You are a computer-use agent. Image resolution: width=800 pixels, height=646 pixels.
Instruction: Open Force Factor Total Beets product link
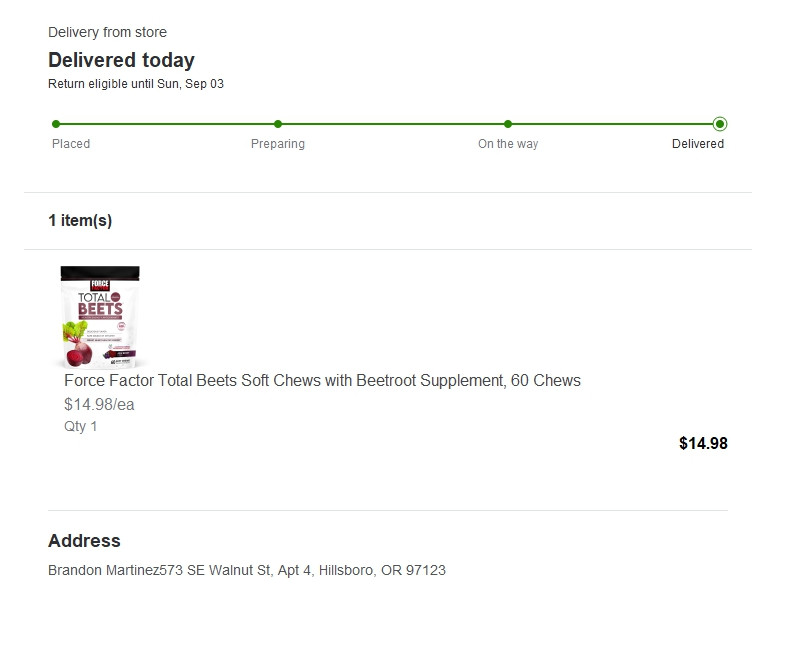(x=322, y=381)
